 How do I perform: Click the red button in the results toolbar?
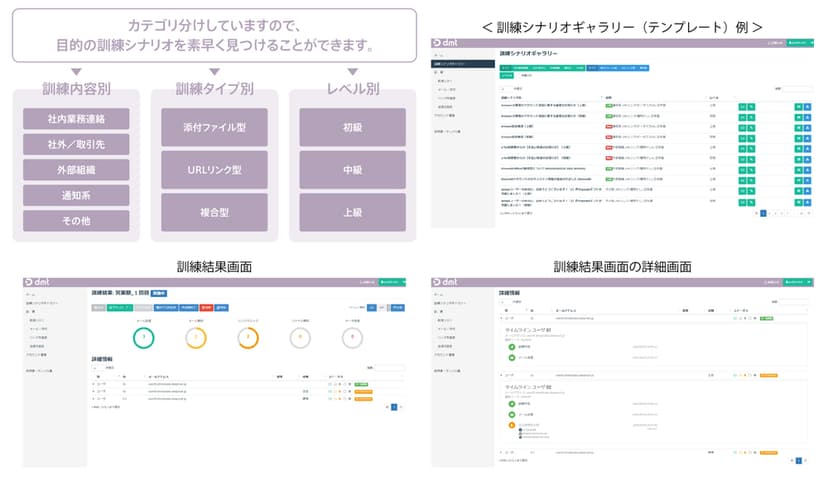point(206,307)
